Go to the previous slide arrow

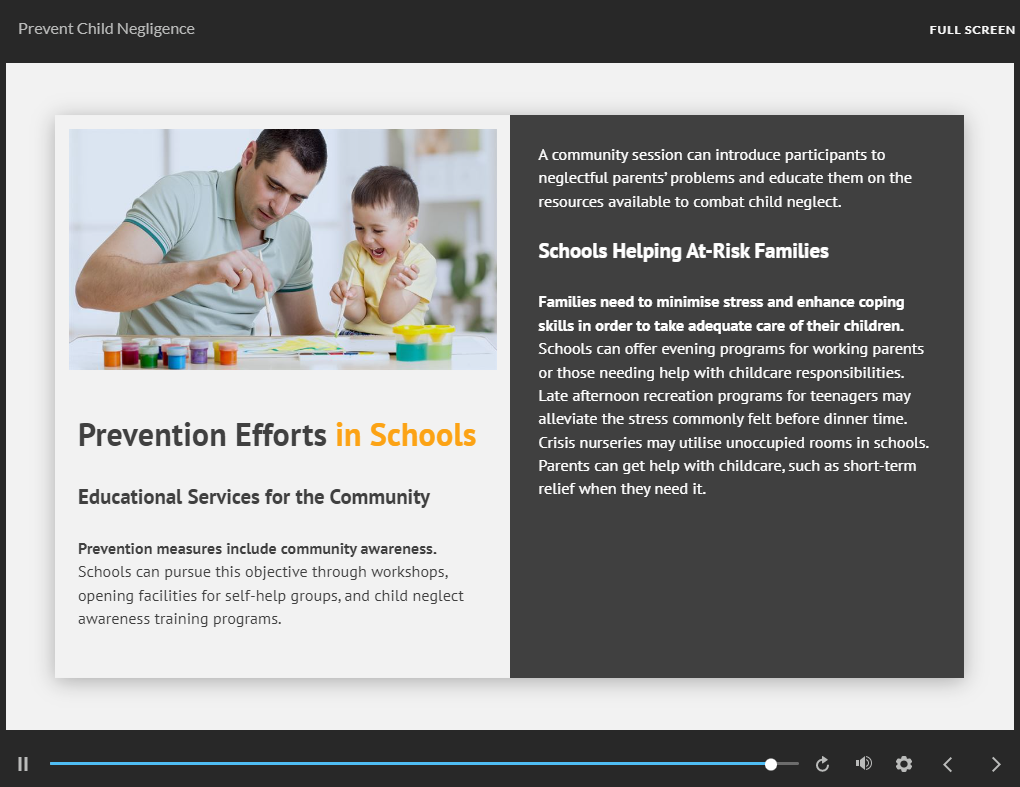pos(948,764)
